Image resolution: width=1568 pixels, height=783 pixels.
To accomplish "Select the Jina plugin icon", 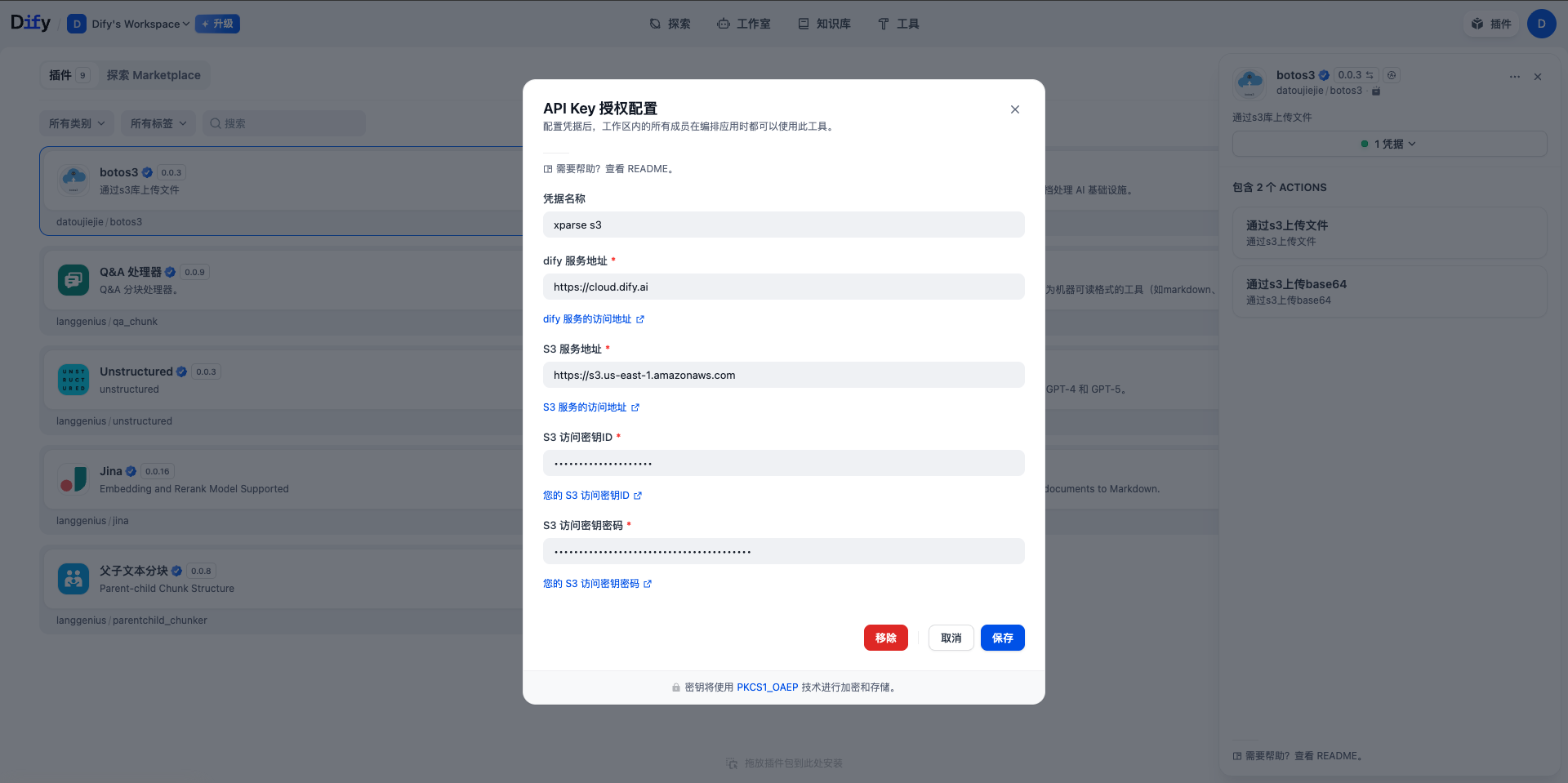I will (73, 479).
